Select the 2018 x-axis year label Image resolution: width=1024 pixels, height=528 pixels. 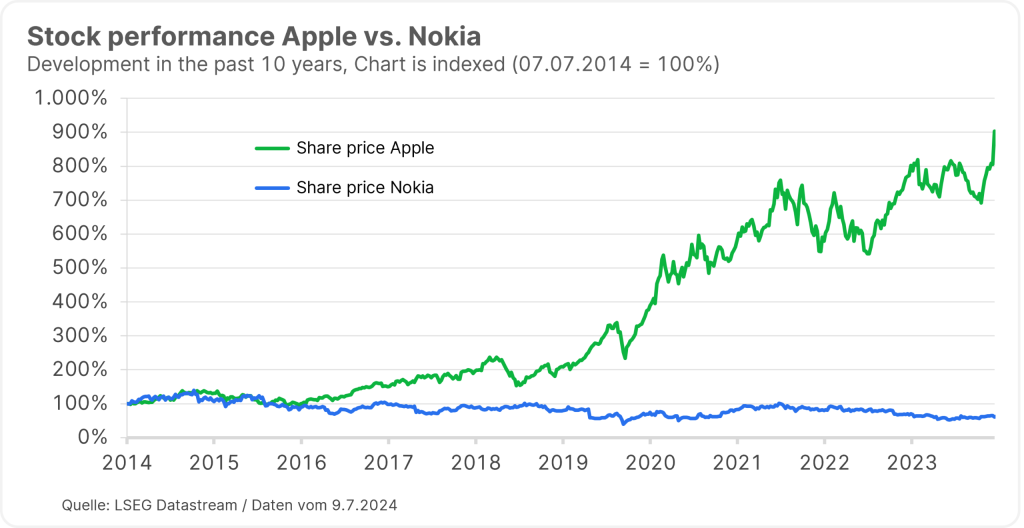[476, 464]
